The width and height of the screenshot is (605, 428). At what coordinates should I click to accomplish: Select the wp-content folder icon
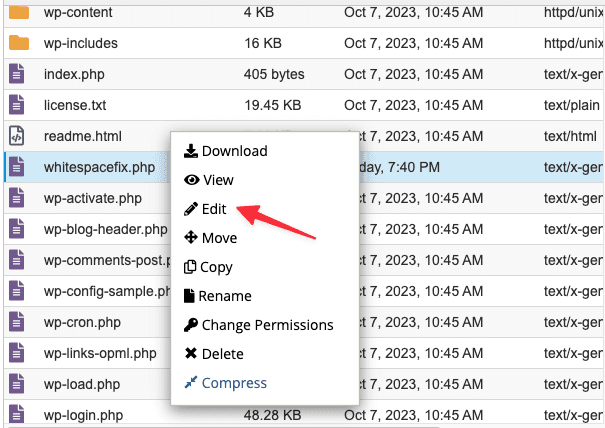tap(19, 14)
